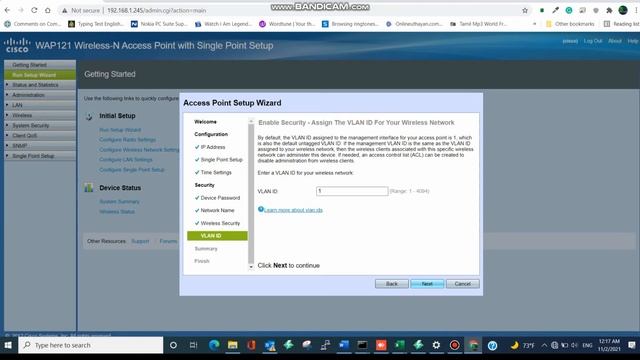Image resolution: width=640 pixels, height=360 pixels.
Task: Click the wizard steps scrollbar down arrow
Action: (x=251, y=267)
